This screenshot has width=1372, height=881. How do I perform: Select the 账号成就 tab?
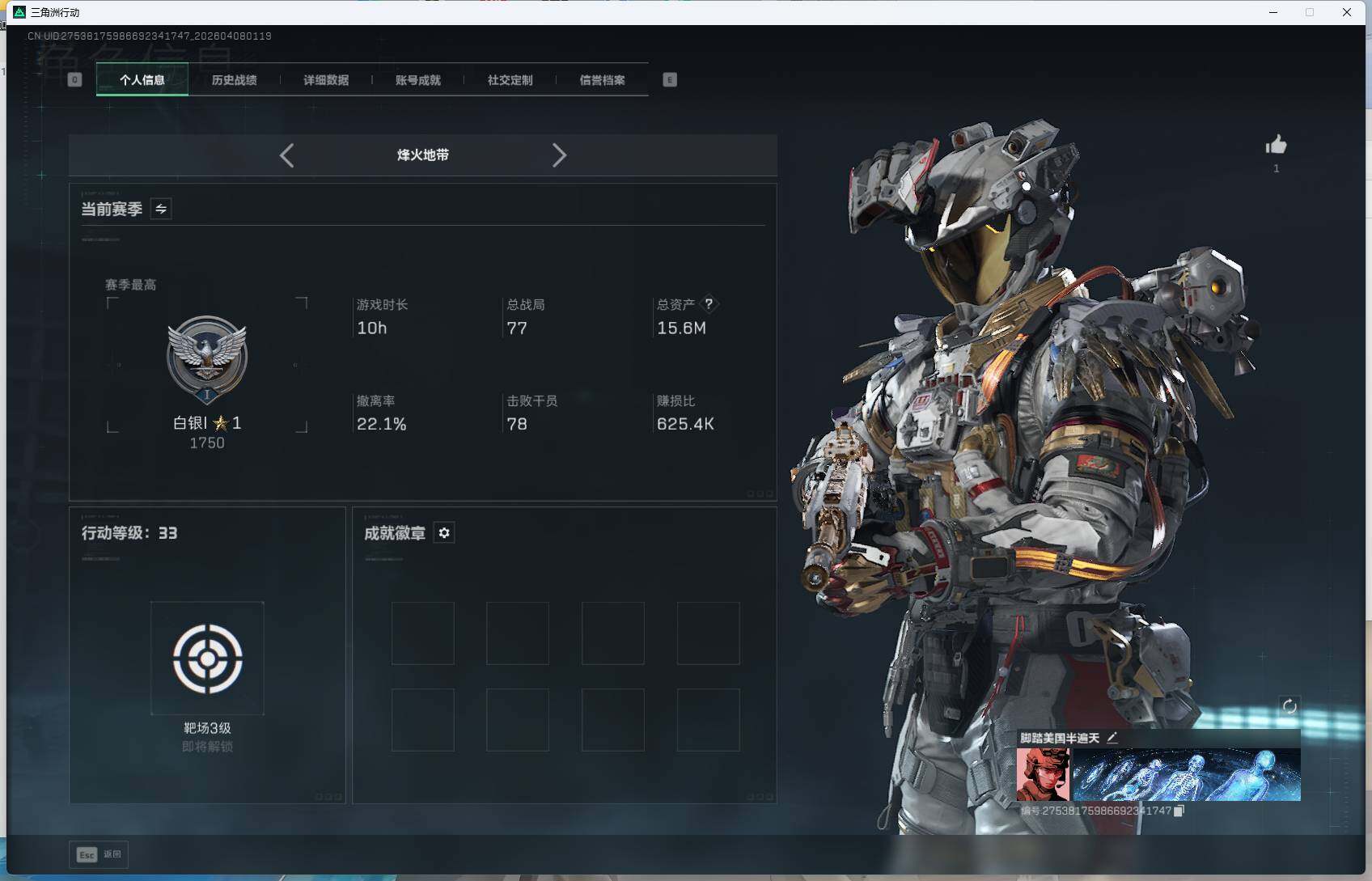click(418, 80)
